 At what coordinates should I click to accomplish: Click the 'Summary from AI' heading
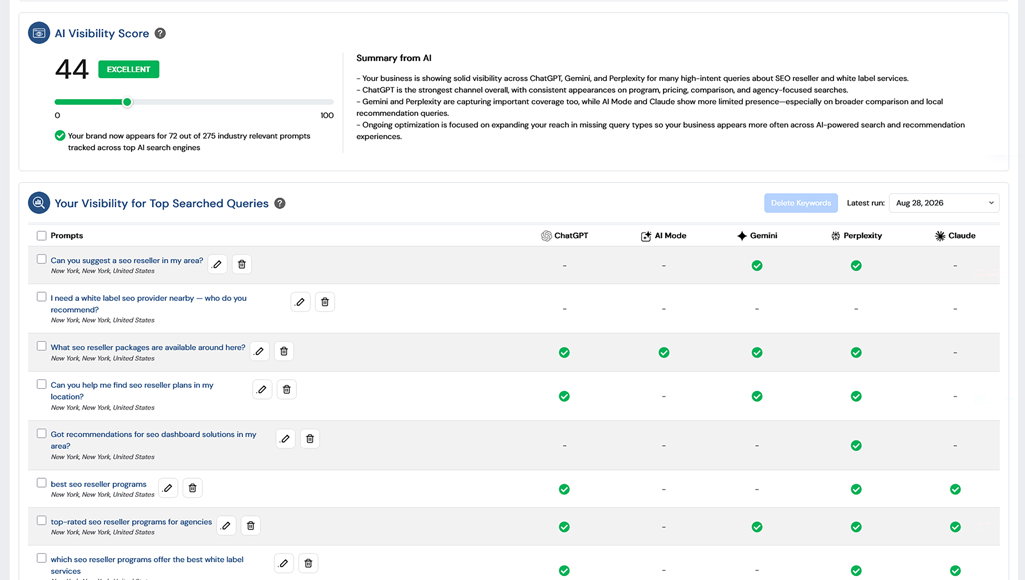click(x=394, y=58)
